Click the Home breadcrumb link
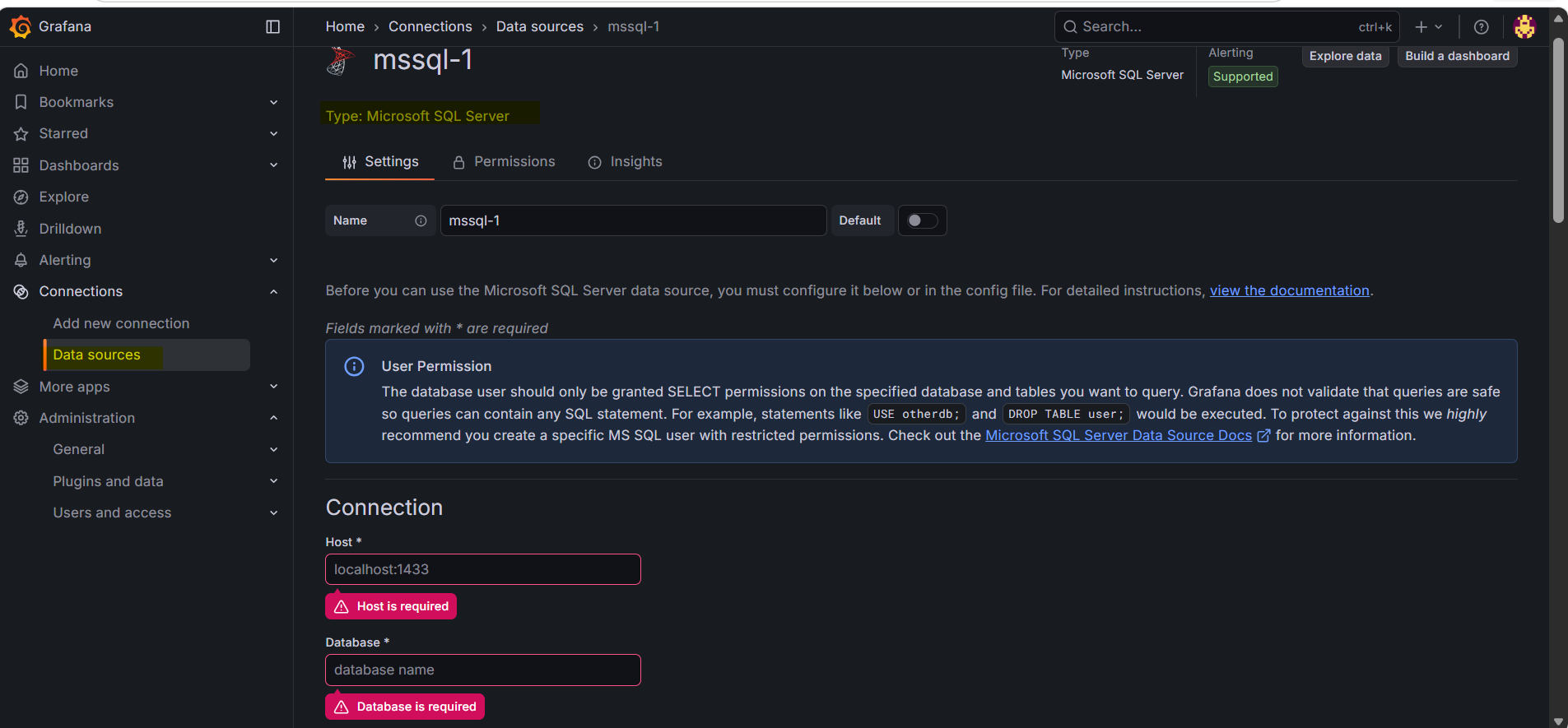 click(345, 26)
